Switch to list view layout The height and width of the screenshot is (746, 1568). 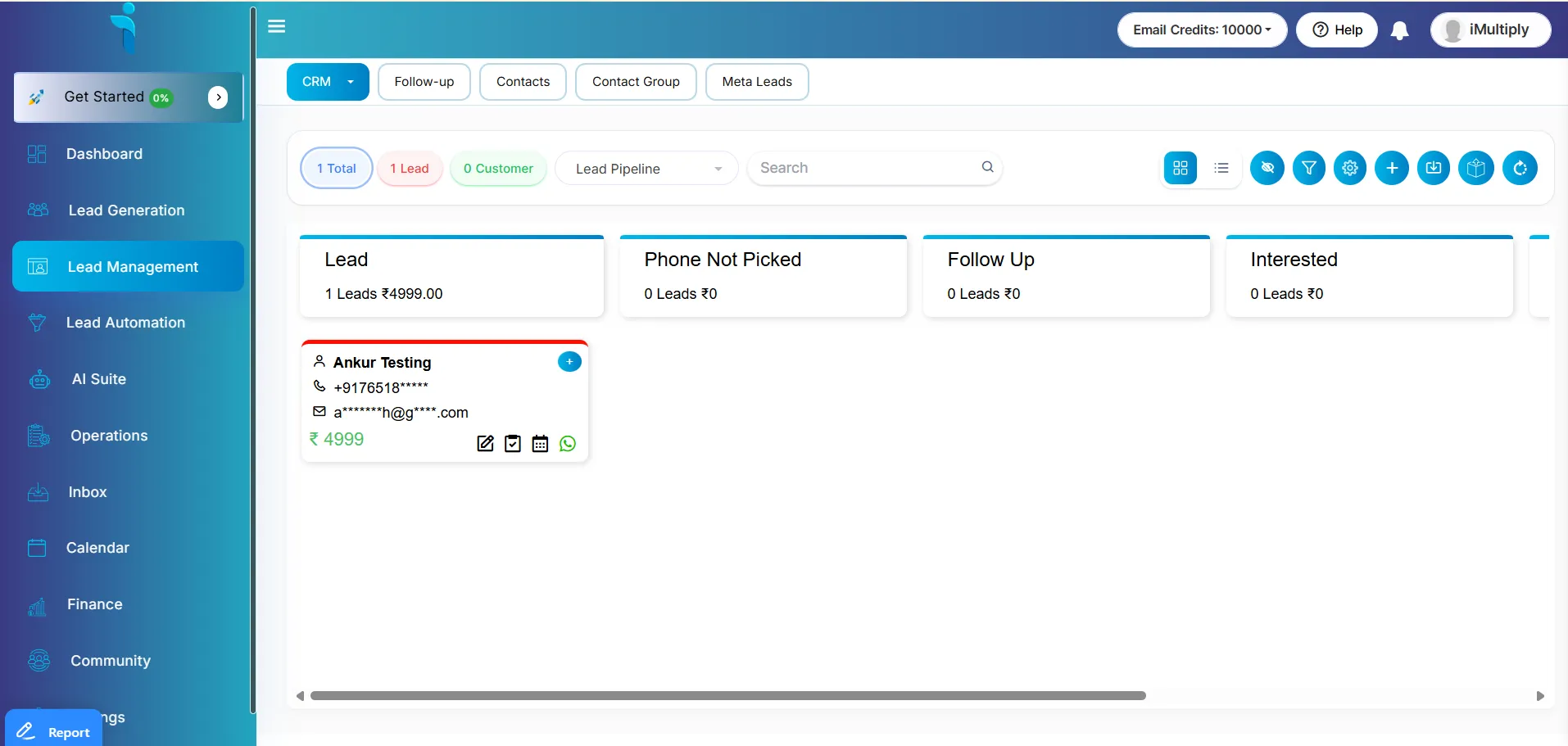click(x=1221, y=169)
